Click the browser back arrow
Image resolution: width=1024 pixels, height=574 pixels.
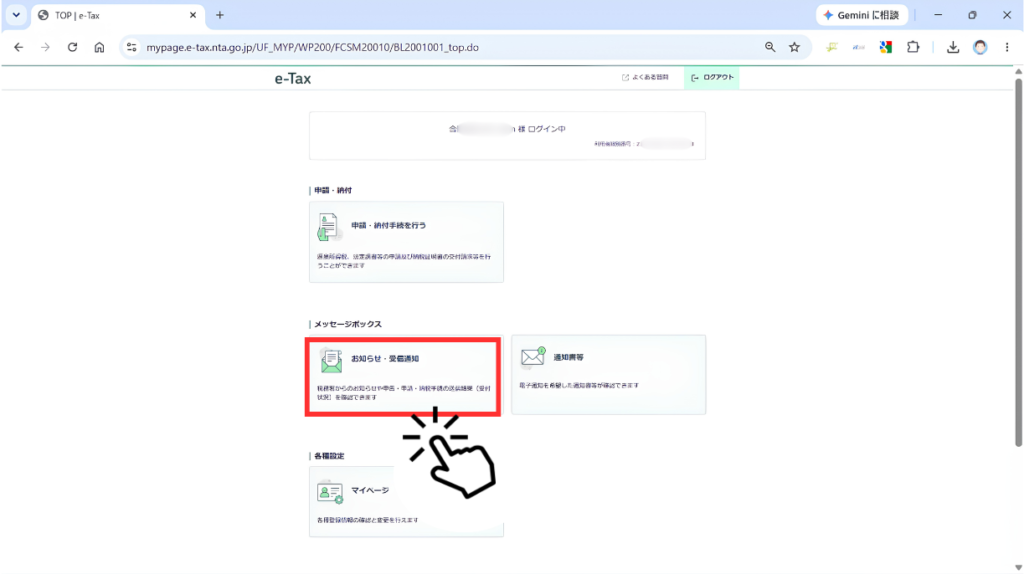18,47
